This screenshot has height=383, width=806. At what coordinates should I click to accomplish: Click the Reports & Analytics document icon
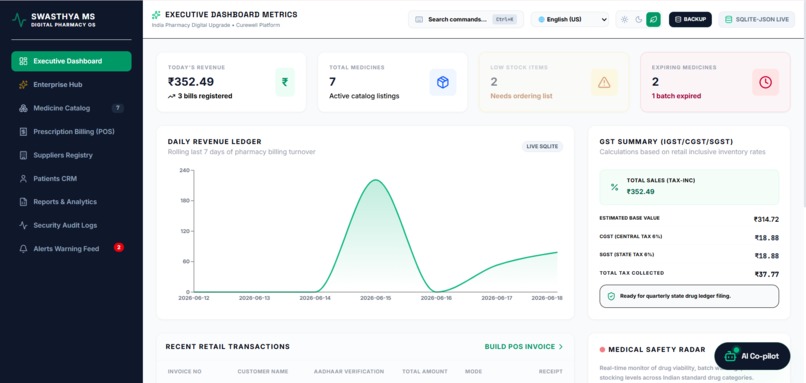[x=23, y=202]
